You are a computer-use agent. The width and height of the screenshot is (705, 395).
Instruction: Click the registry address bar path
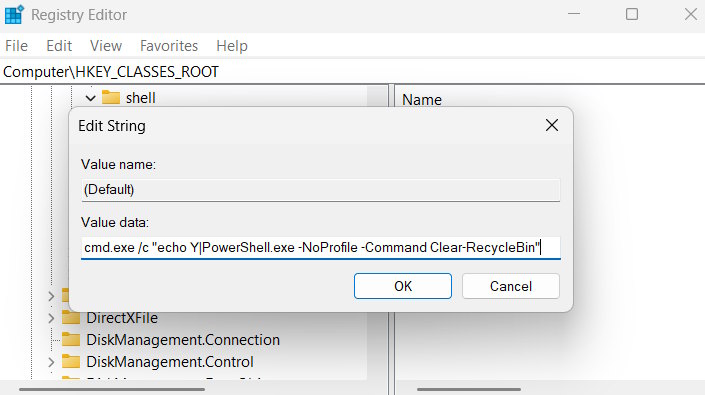point(111,72)
